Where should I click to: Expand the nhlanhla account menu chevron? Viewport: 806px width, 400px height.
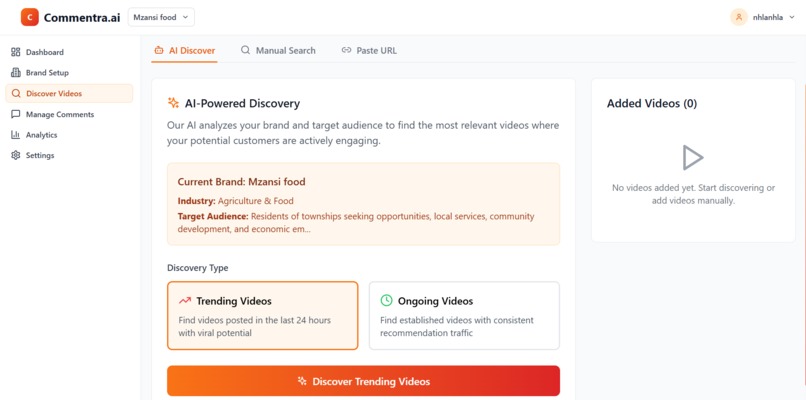coord(792,17)
